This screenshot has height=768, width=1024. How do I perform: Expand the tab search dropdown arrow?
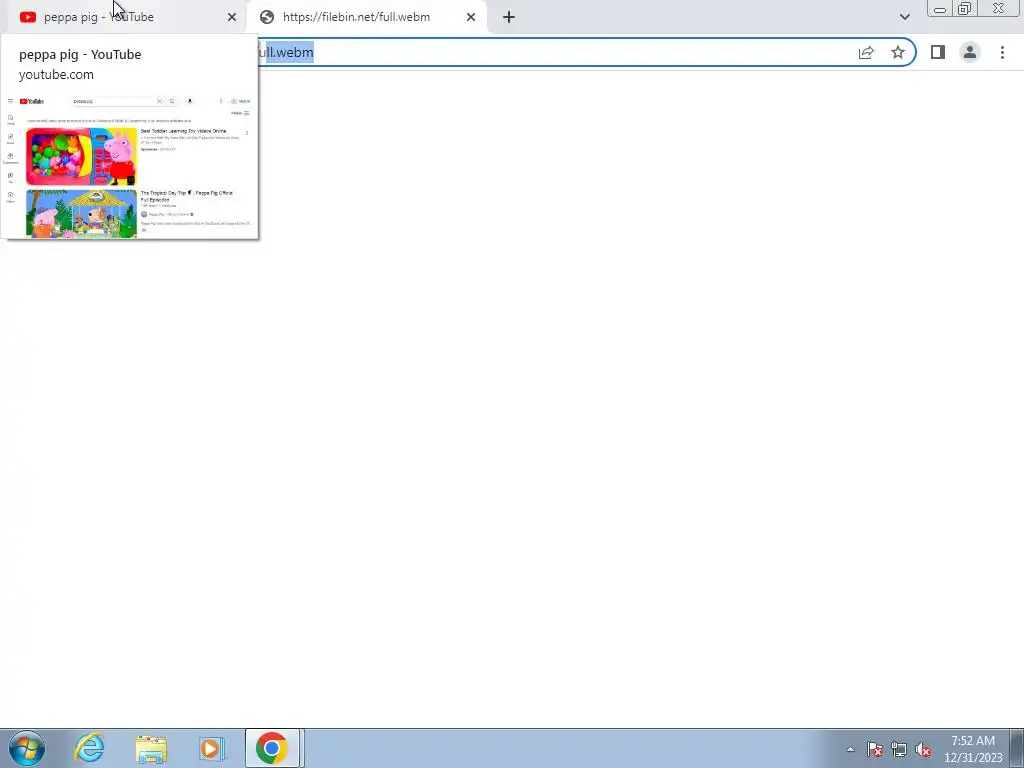(904, 17)
